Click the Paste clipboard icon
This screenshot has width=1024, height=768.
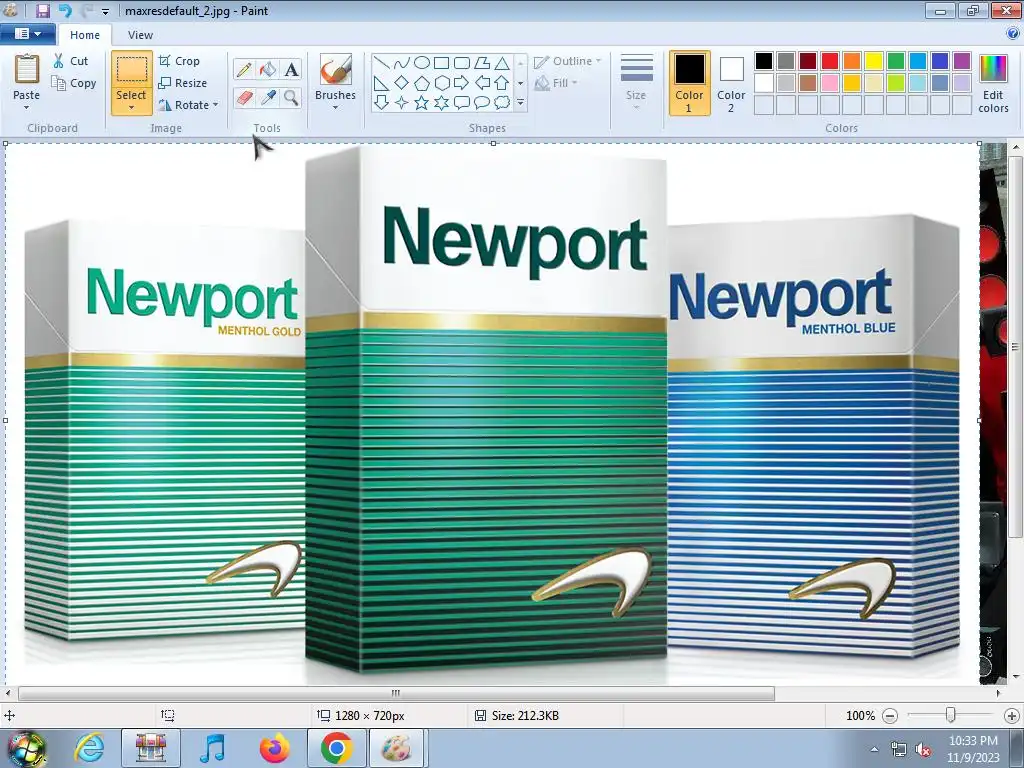coord(27,69)
